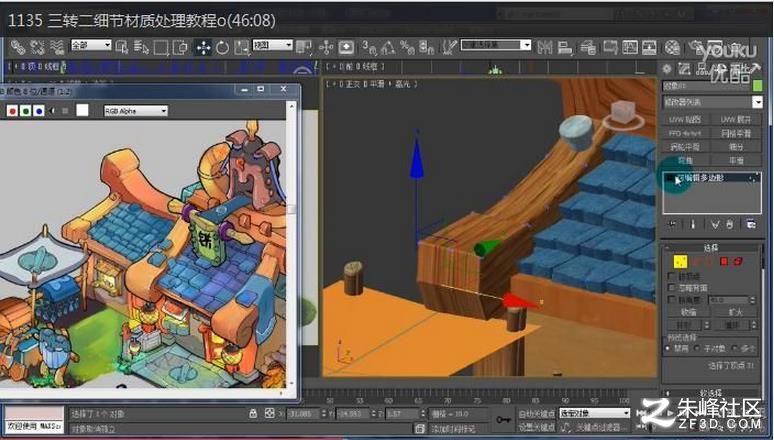Open the Layer Manager icon
Viewport: 774px width, 440px height.
588,47
